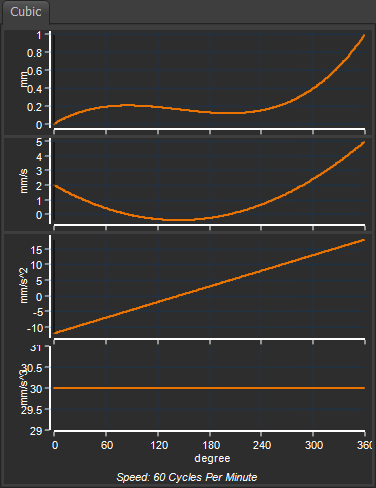Click the '15' tick on acceleration axis
This screenshot has width=376, height=488.
36,250
